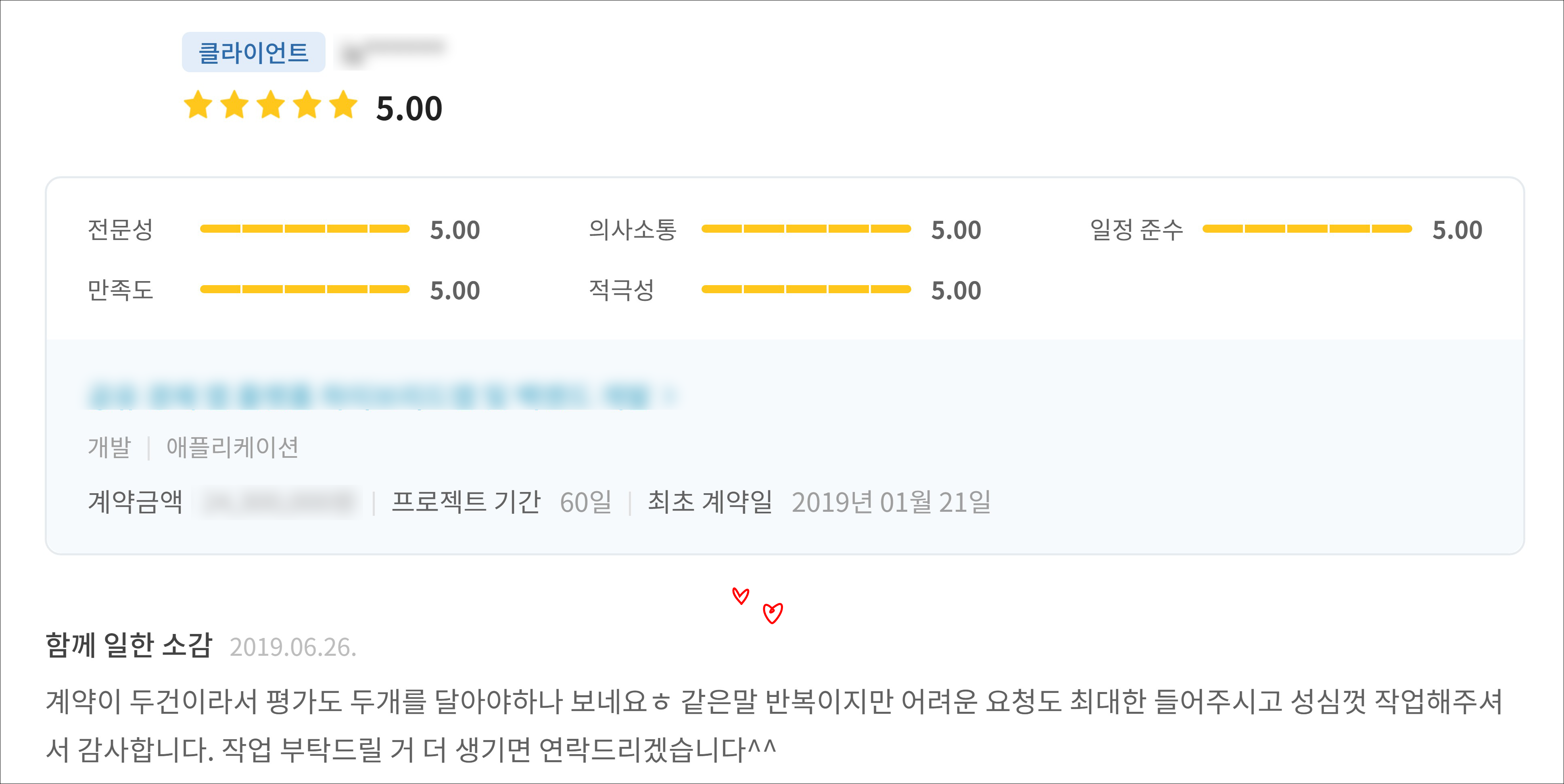Viewport: 1564px width, 784px height.
Task: Click the right red heart doodle
Action: [x=772, y=613]
